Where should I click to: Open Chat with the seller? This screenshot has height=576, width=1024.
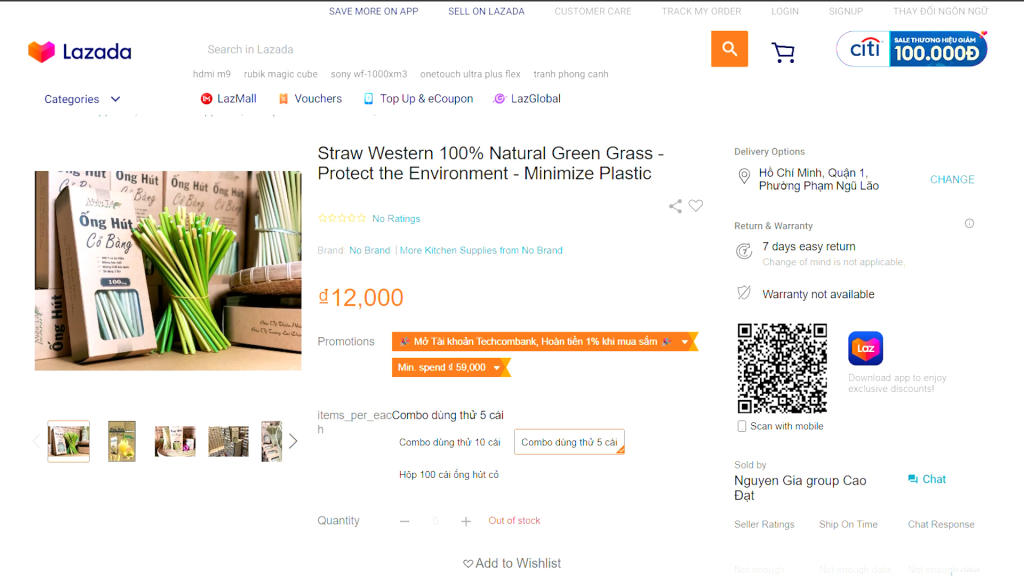point(927,479)
